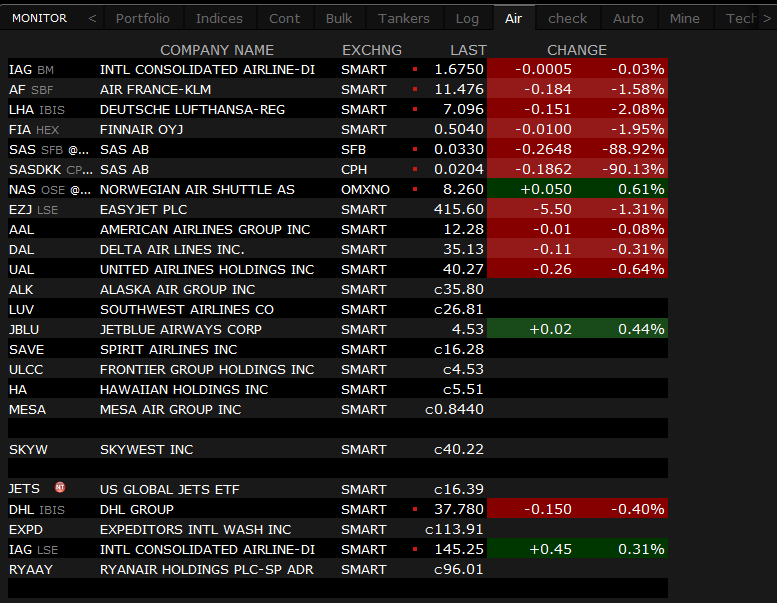The width and height of the screenshot is (777, 603).
Task: Click the CHANGE column header
Action: 577,50
